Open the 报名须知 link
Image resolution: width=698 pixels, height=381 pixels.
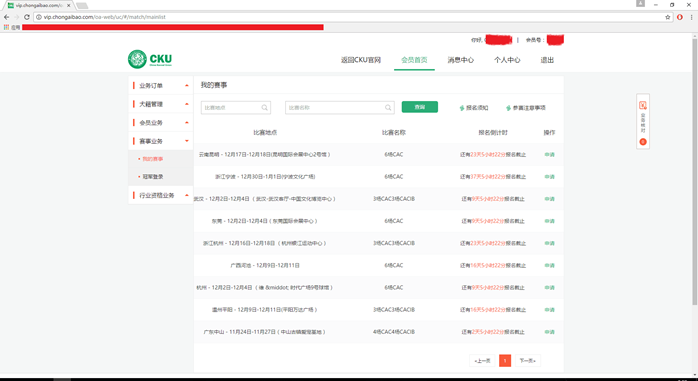[x=474, y=108]
